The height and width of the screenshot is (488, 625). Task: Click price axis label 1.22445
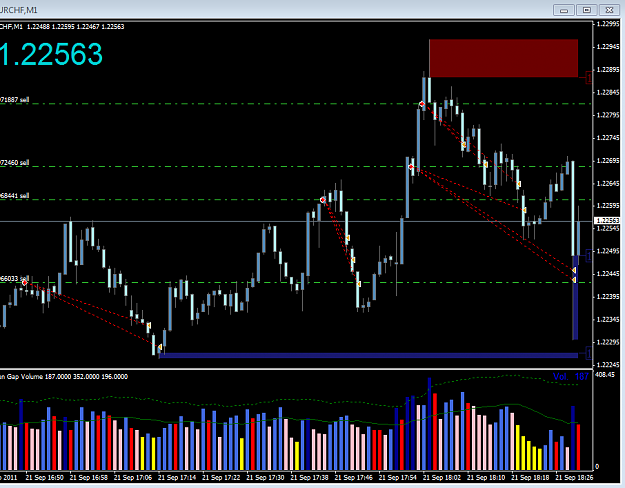608,274
